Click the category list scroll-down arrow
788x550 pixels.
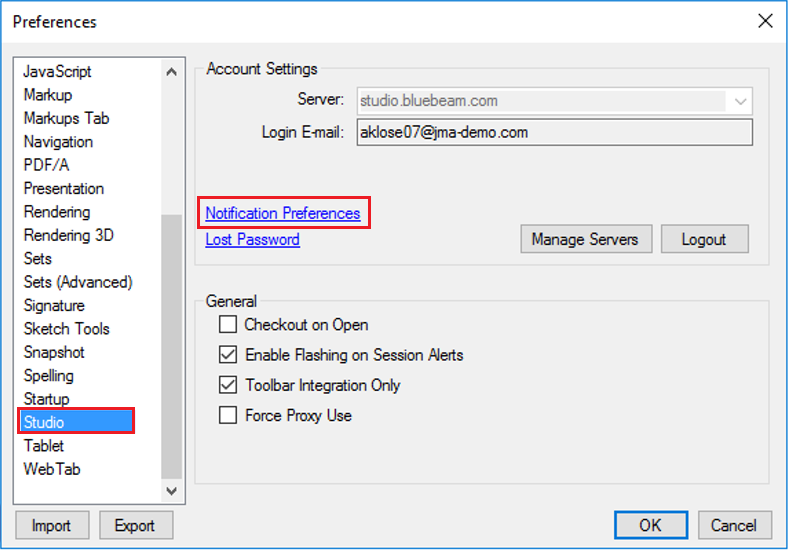(x=171, y=491)
